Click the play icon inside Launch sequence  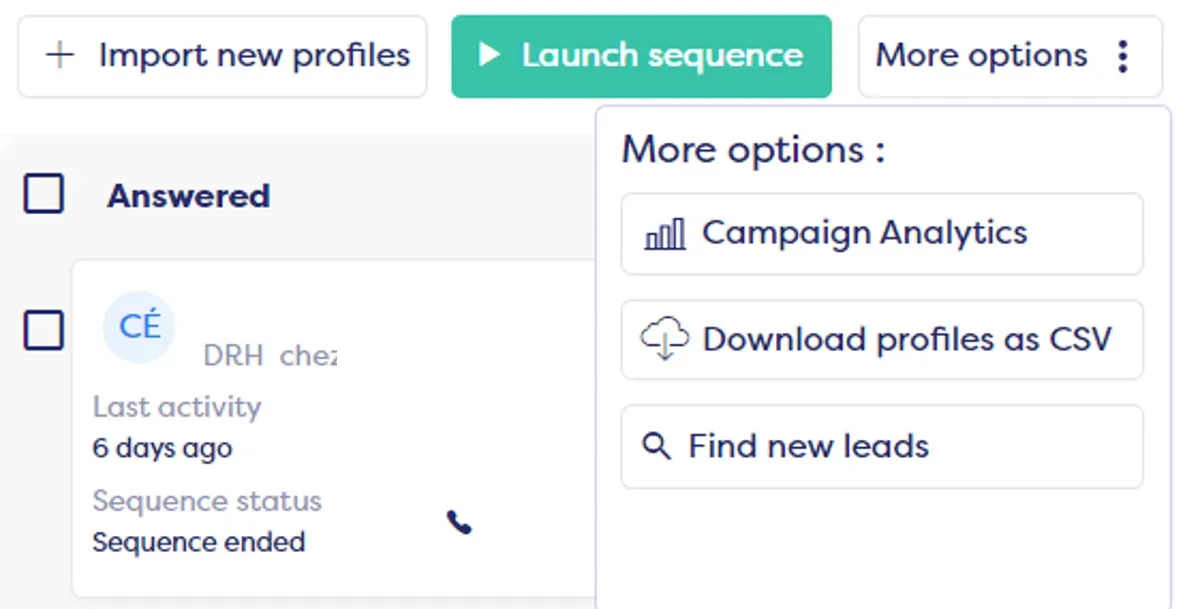tap(489, 56)
